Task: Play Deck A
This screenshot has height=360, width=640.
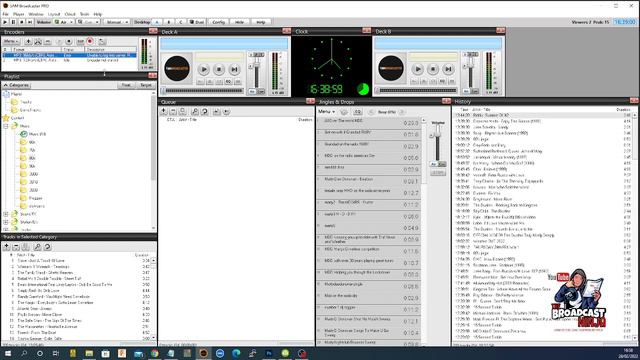Action: 204,69
